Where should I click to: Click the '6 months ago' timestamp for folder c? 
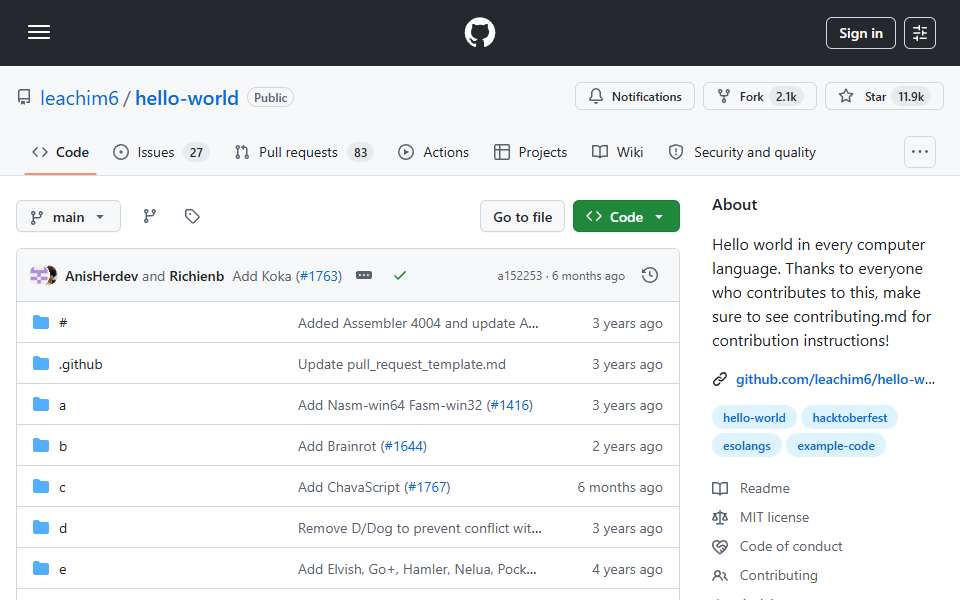(620, 487)
